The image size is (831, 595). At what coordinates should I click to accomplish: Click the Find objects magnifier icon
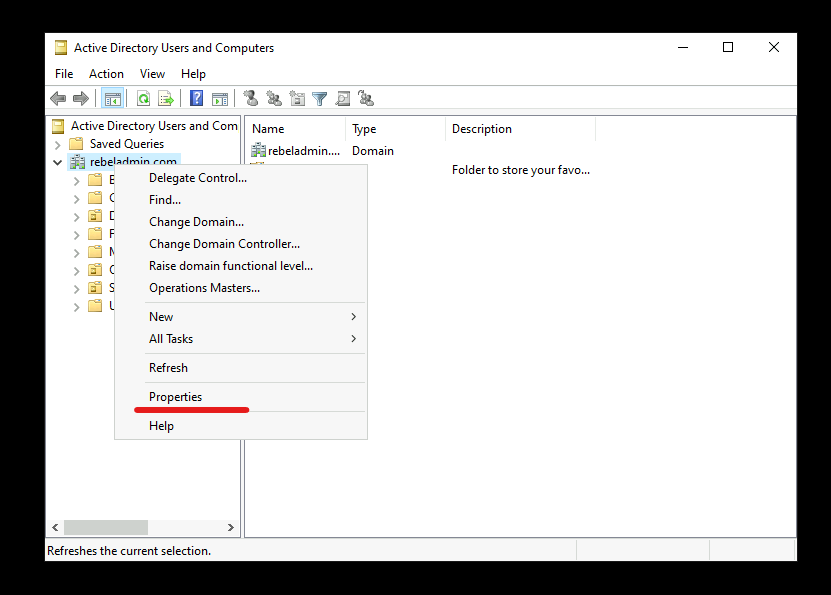click(343, 99)
